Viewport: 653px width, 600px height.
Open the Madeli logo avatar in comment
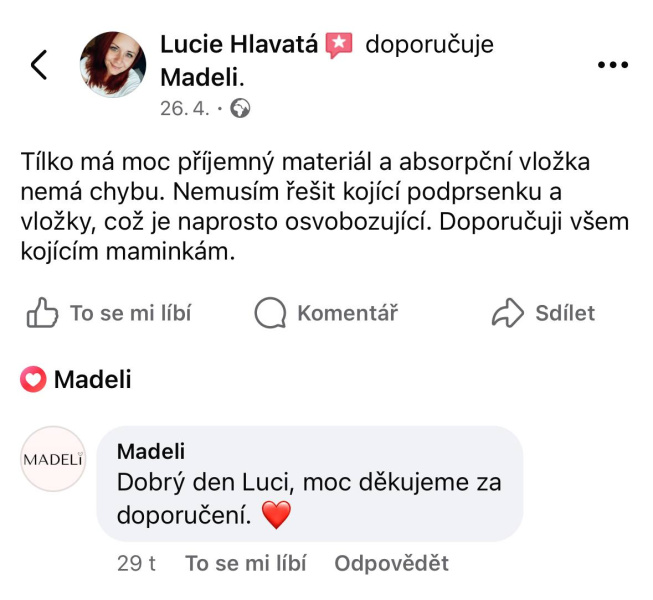click(53, 459)
